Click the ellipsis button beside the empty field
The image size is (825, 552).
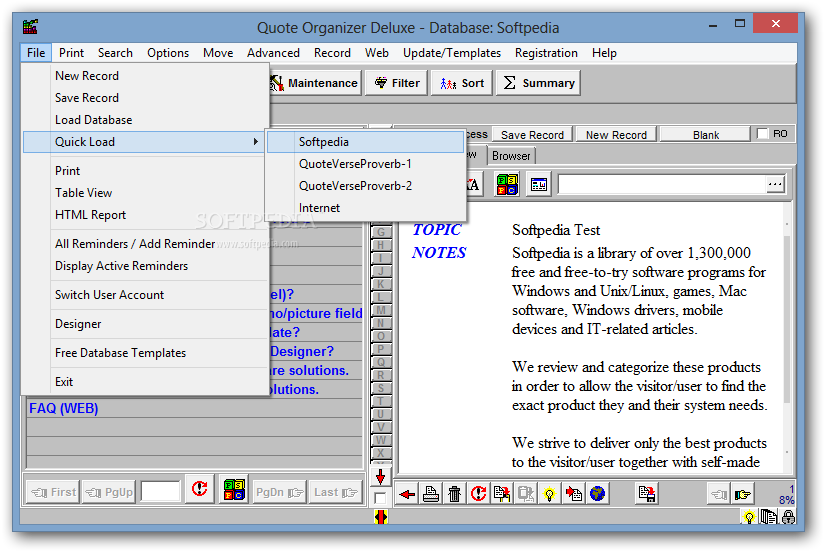click(x=774, y=184)
